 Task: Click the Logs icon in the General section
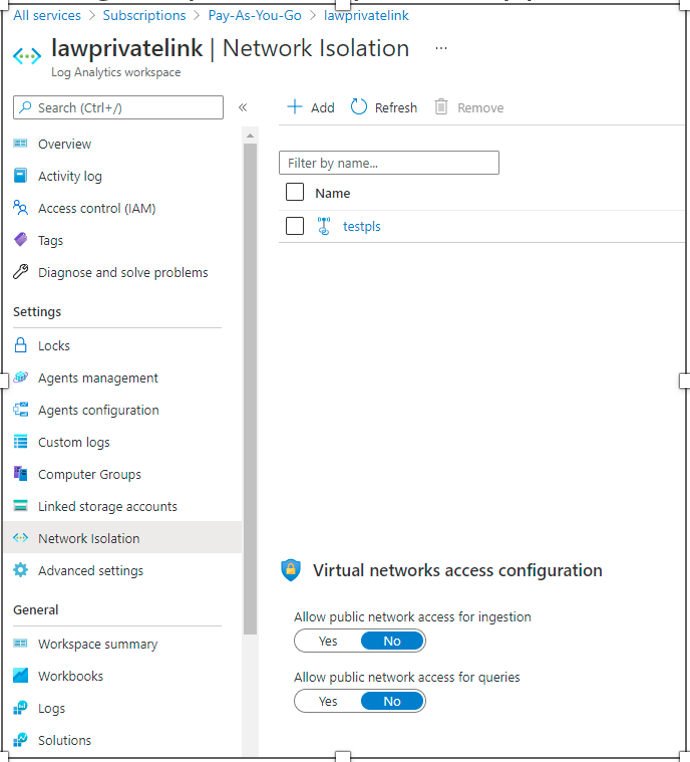20,708
